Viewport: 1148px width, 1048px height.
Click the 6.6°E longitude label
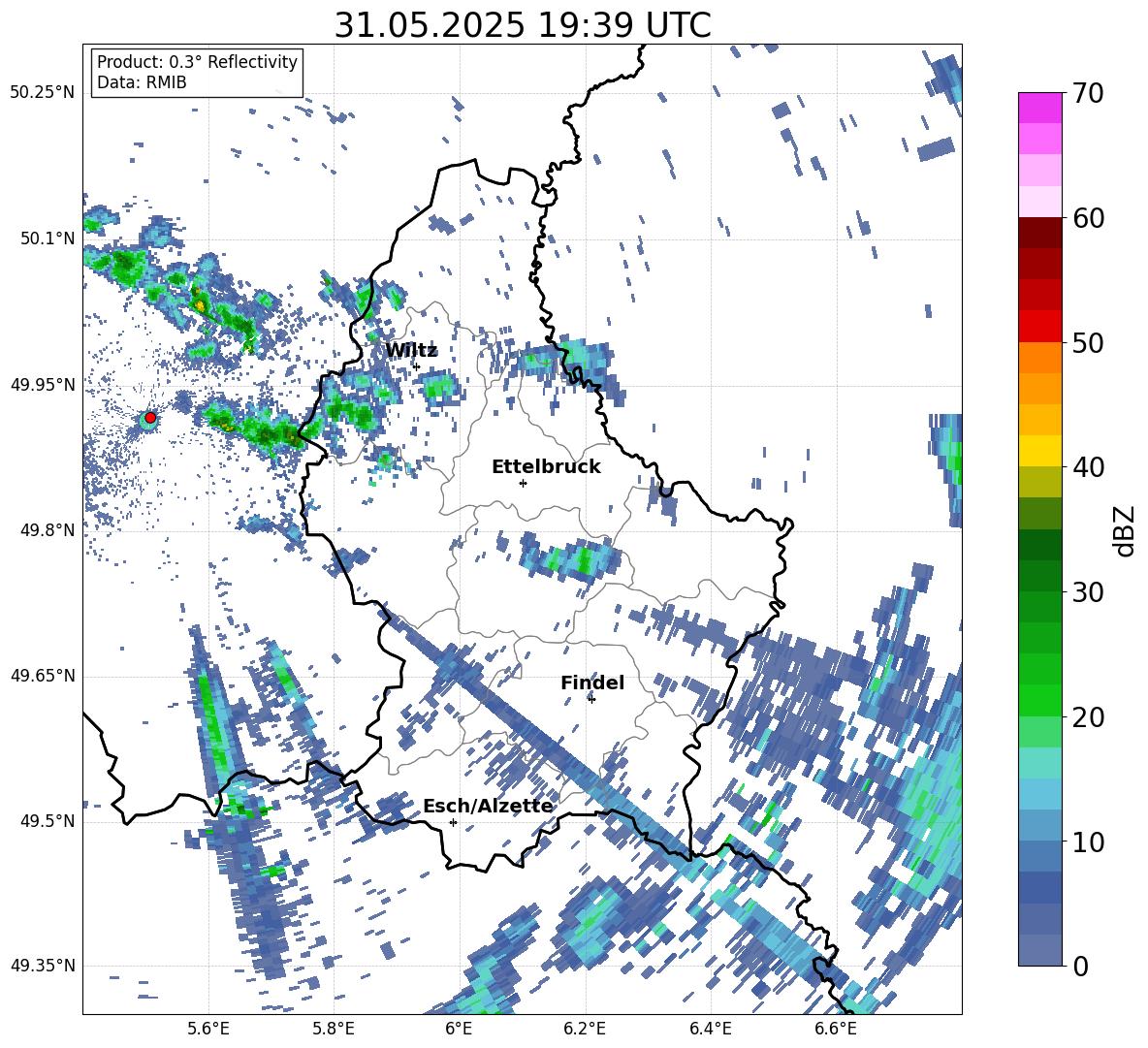836,1029
